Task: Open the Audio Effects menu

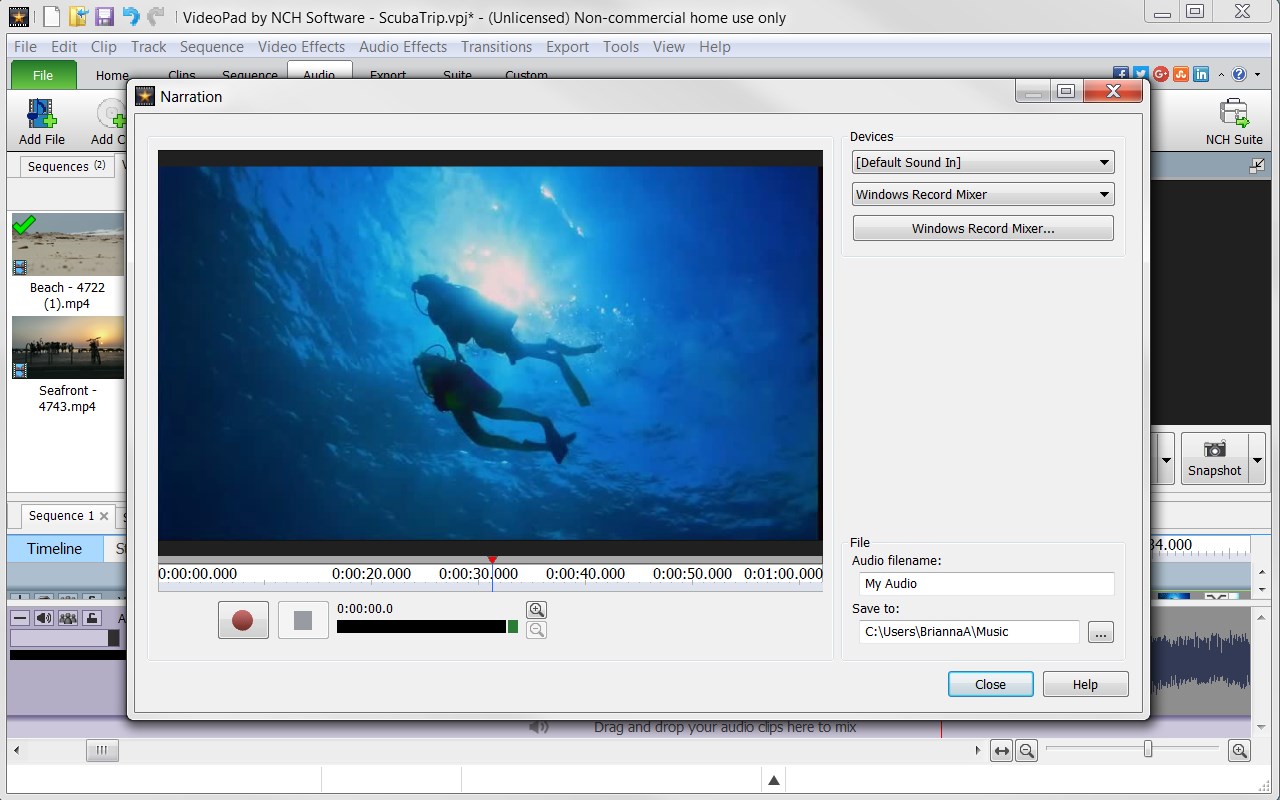Action: (x=402, y=47)
